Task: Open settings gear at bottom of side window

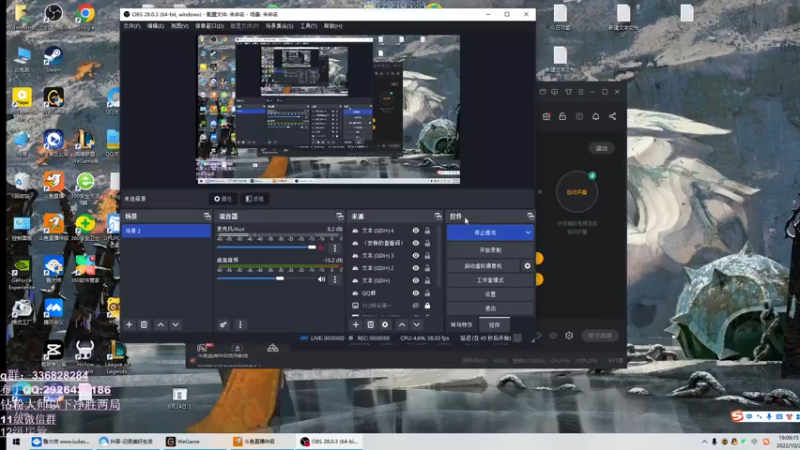Action: click(569, 335)
